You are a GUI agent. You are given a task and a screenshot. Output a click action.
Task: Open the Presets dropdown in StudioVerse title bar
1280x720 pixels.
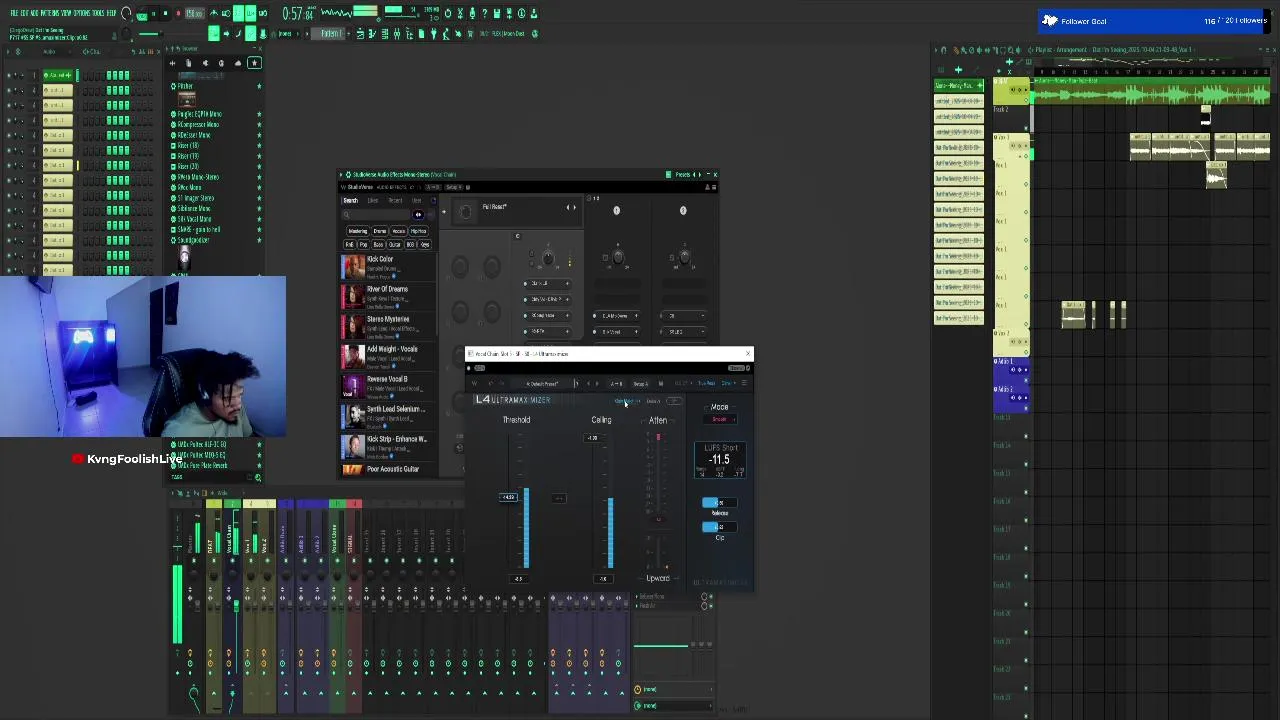coord(682,174)
